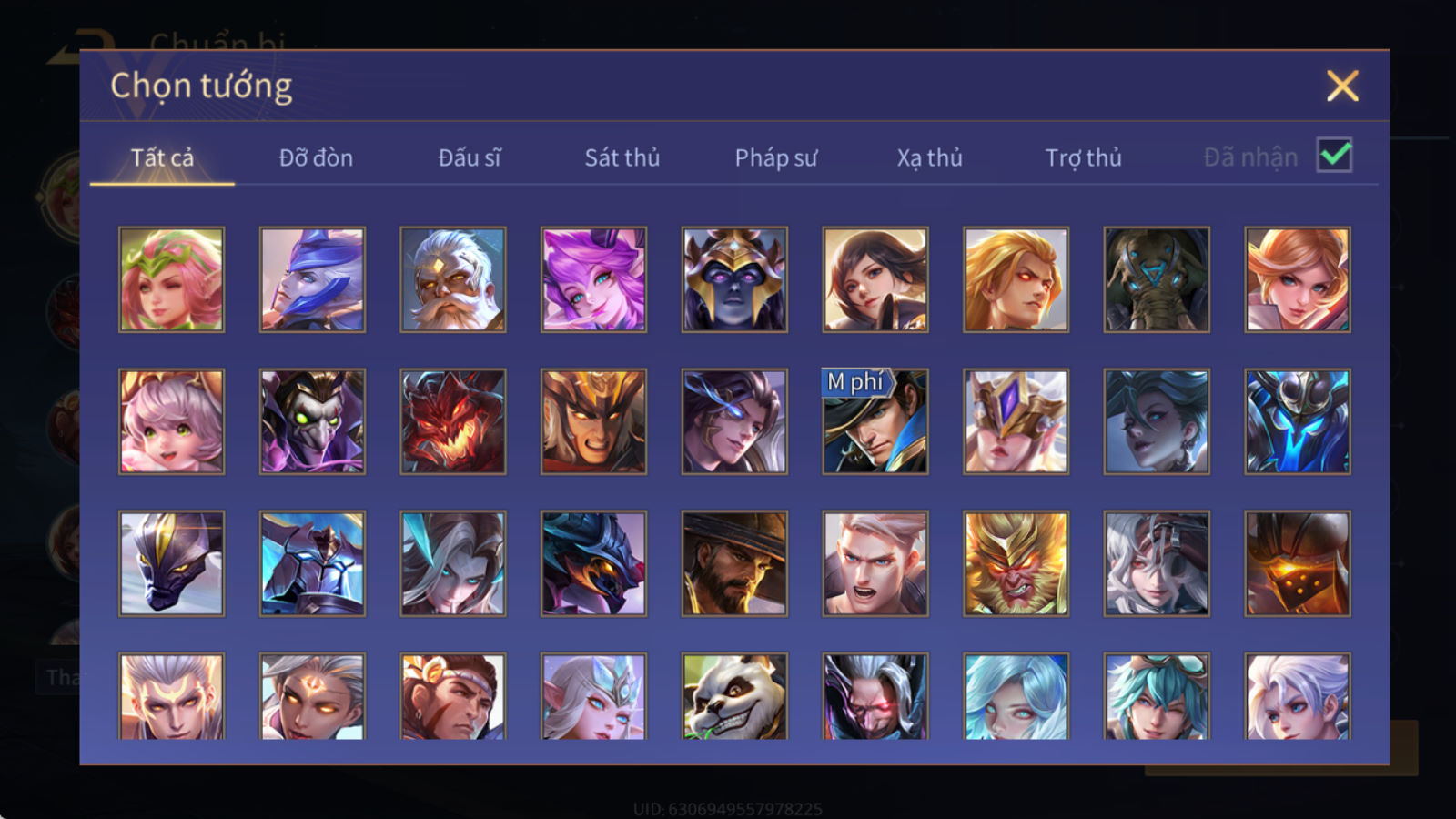Open the Sát thủ tab

click(x=622, y=157)
